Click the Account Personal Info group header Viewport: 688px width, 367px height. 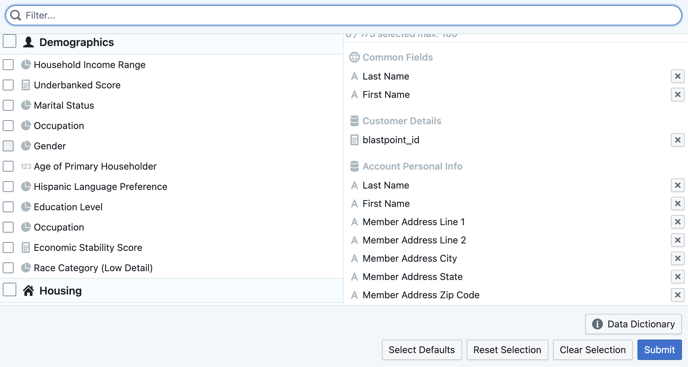pos(406,166)
